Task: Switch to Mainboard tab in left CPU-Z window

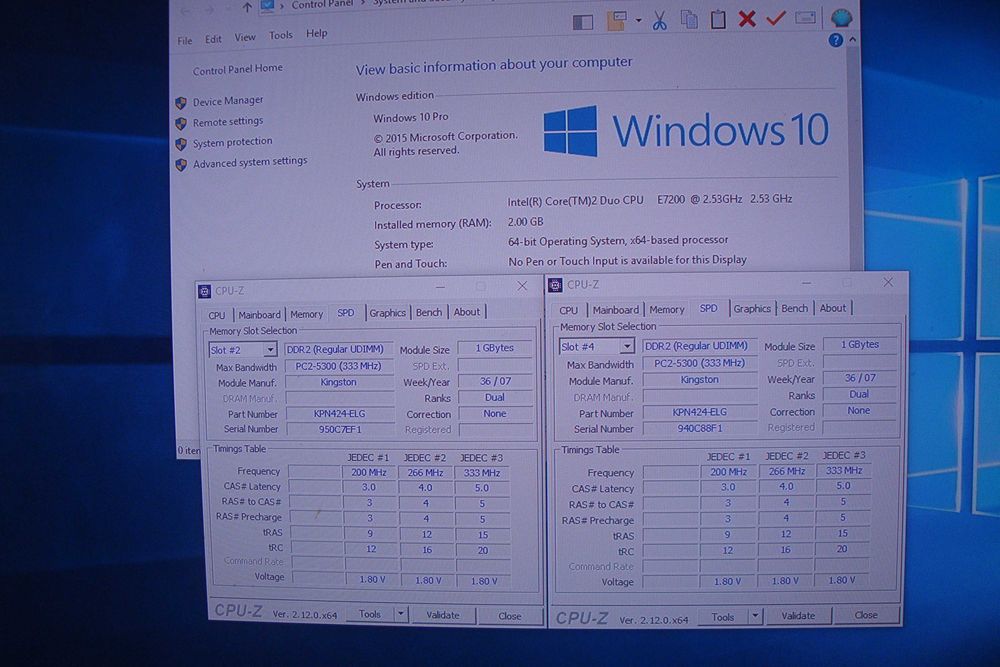Action: click(x=259, y=314)
